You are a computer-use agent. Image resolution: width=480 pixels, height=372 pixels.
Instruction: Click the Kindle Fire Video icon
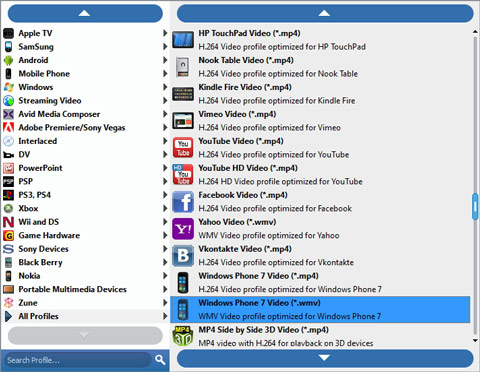183,94
